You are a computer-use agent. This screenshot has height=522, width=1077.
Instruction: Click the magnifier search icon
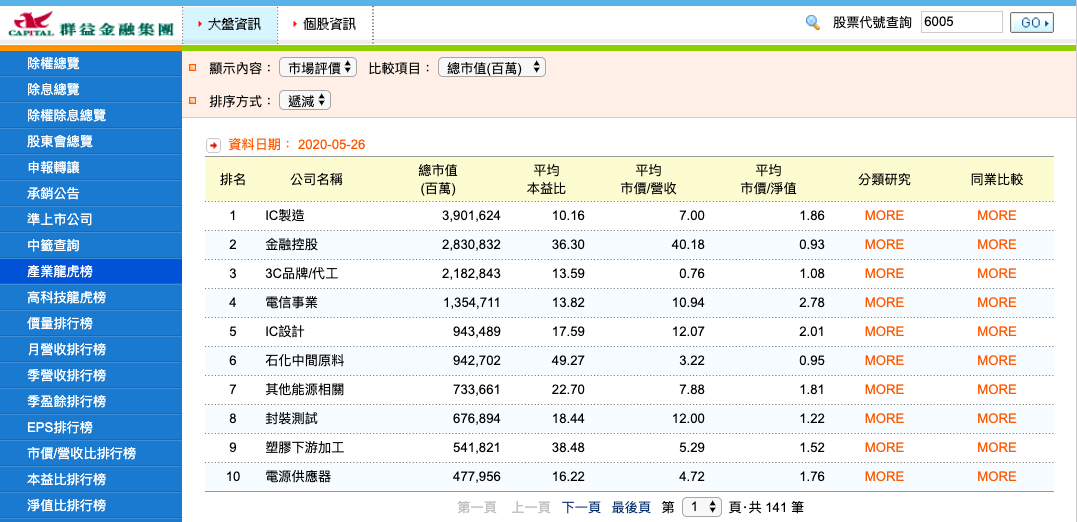pos(813,23)
